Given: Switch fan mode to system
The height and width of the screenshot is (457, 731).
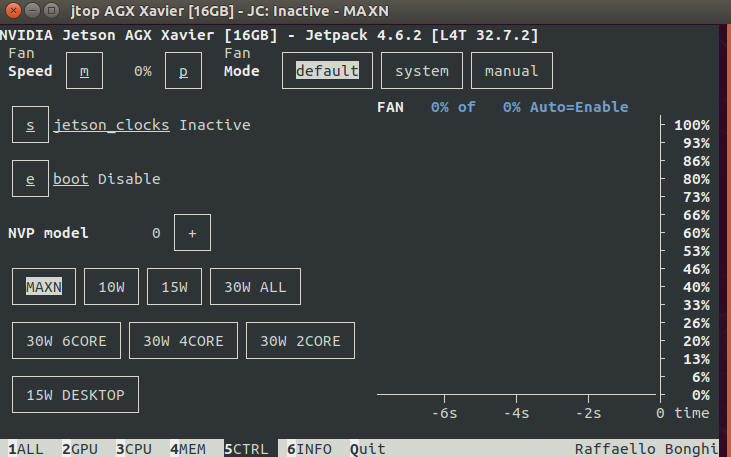Looking at the screenshot, I should tap(422, 71).
